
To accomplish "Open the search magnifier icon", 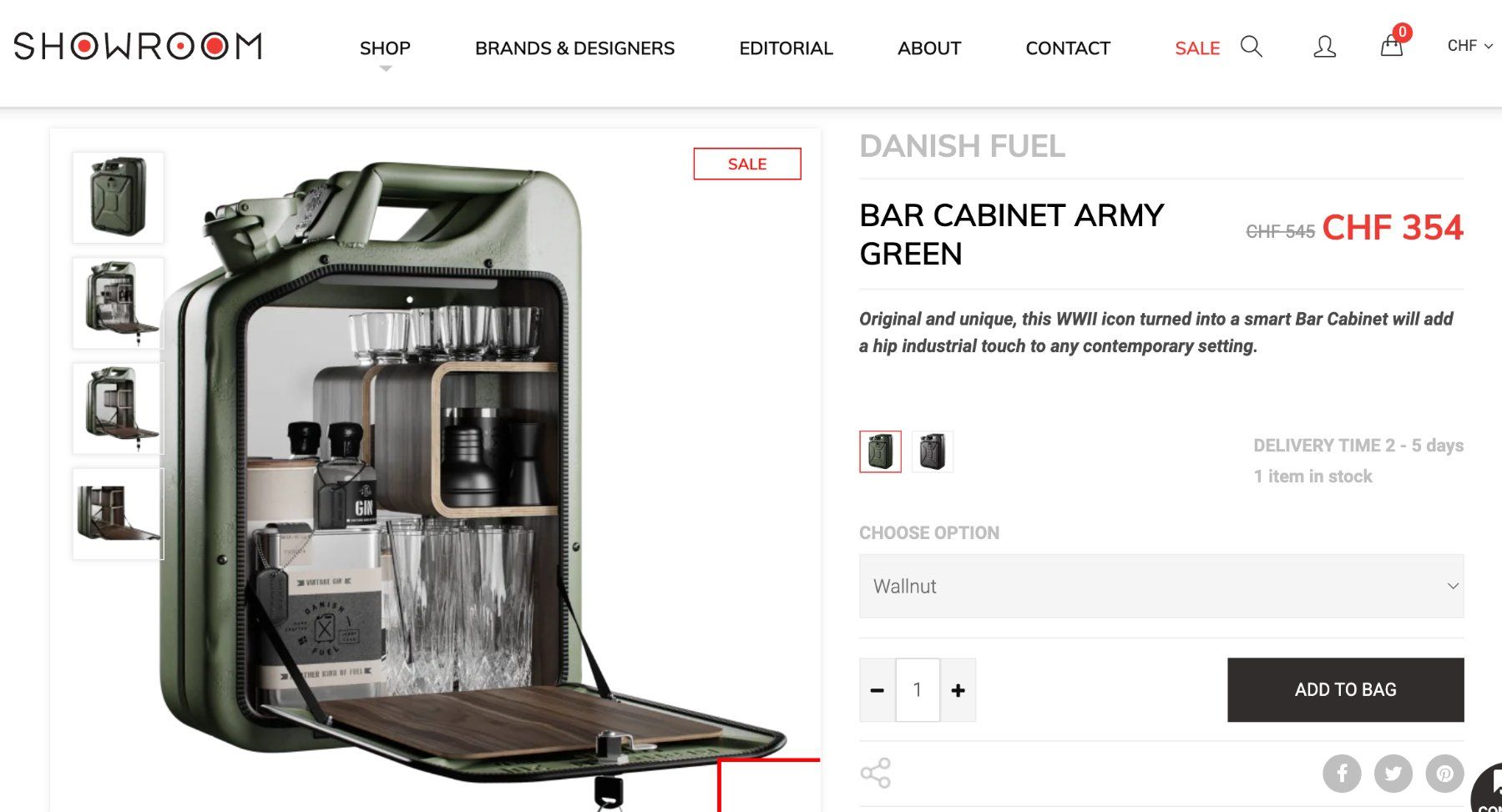I will [x=1251, y=47].
